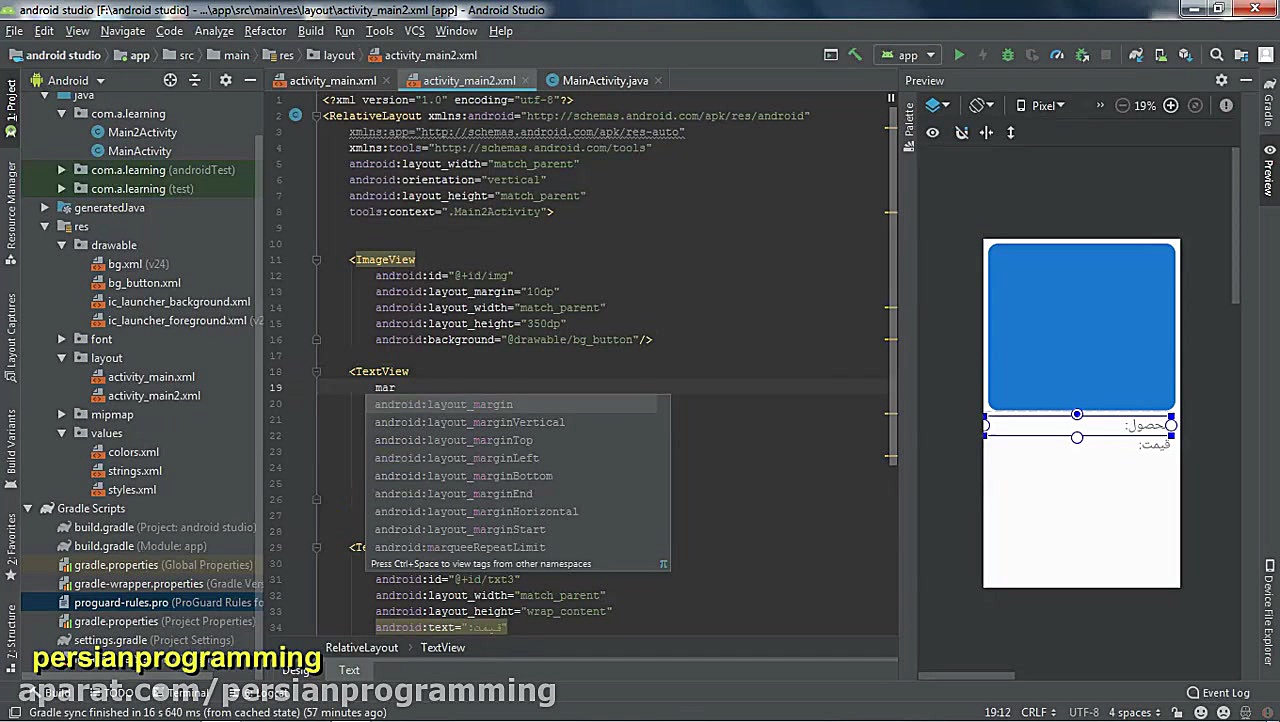This screenshot has width=1280, height=722.
Task: Click the Make Project hammer icon
Action: pyautogui.click(x=855, y=56)
